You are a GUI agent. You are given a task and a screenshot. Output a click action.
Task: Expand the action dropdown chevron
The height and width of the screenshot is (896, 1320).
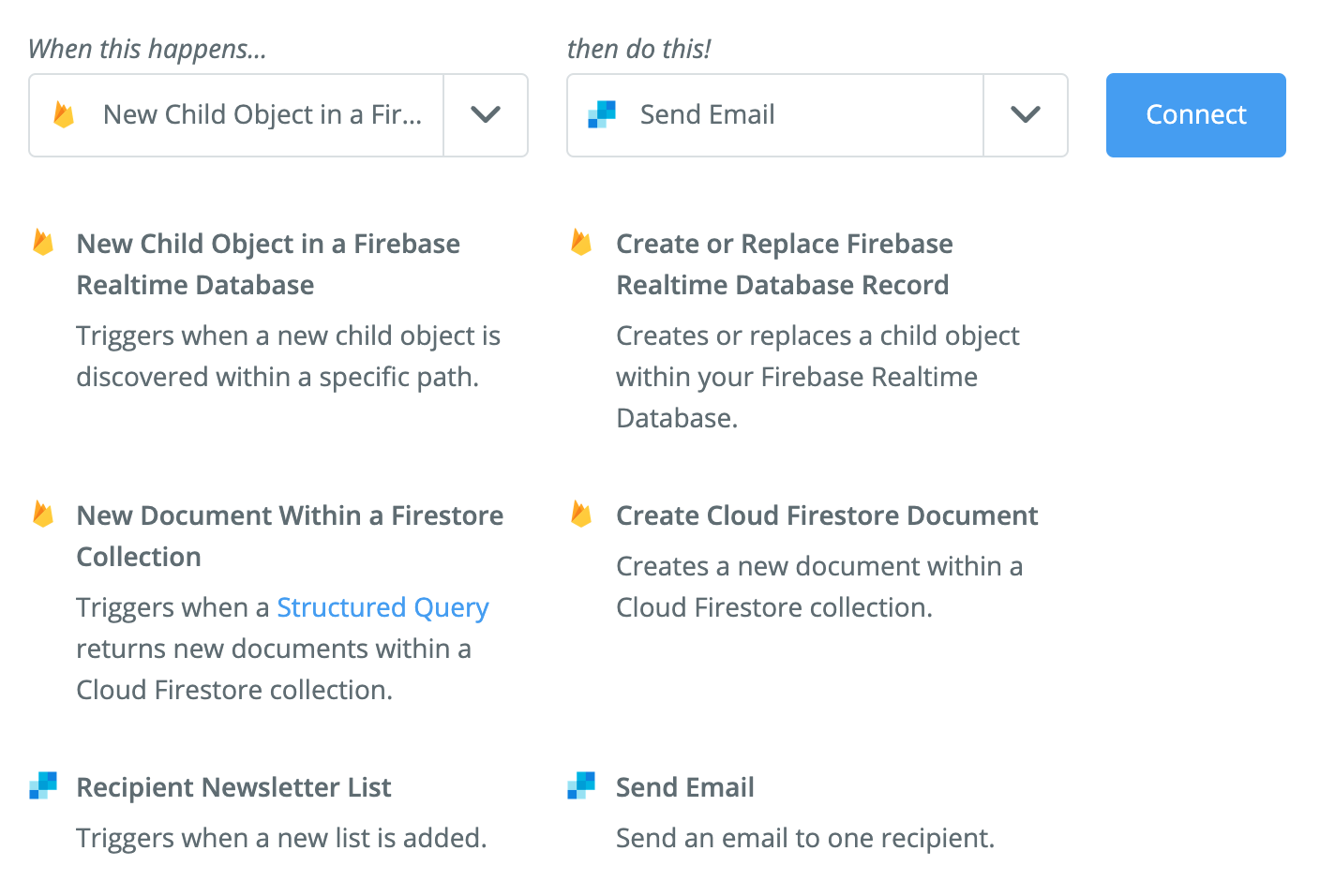[x=1026, y=115]
